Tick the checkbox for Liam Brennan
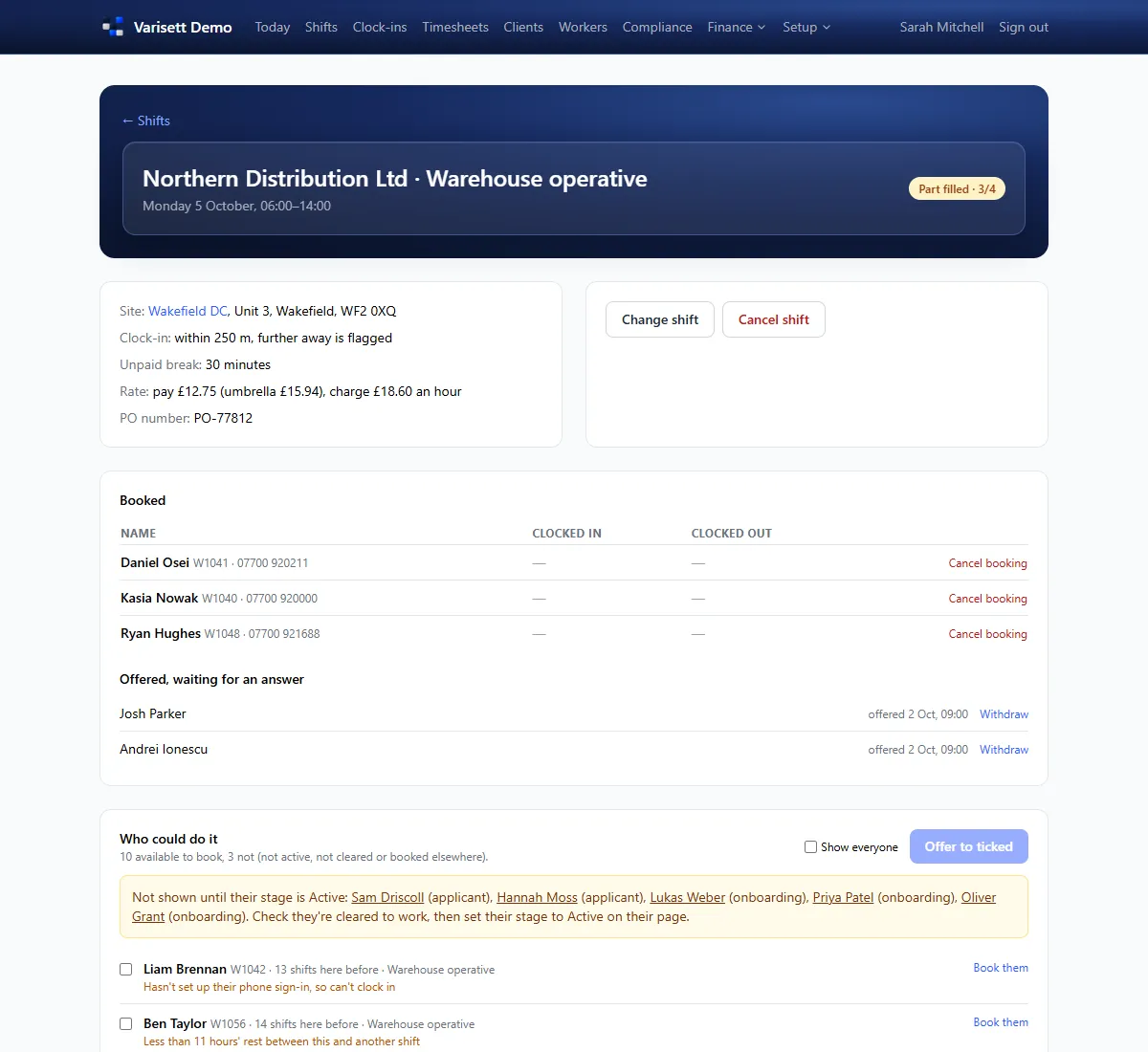 click(125, 969)
